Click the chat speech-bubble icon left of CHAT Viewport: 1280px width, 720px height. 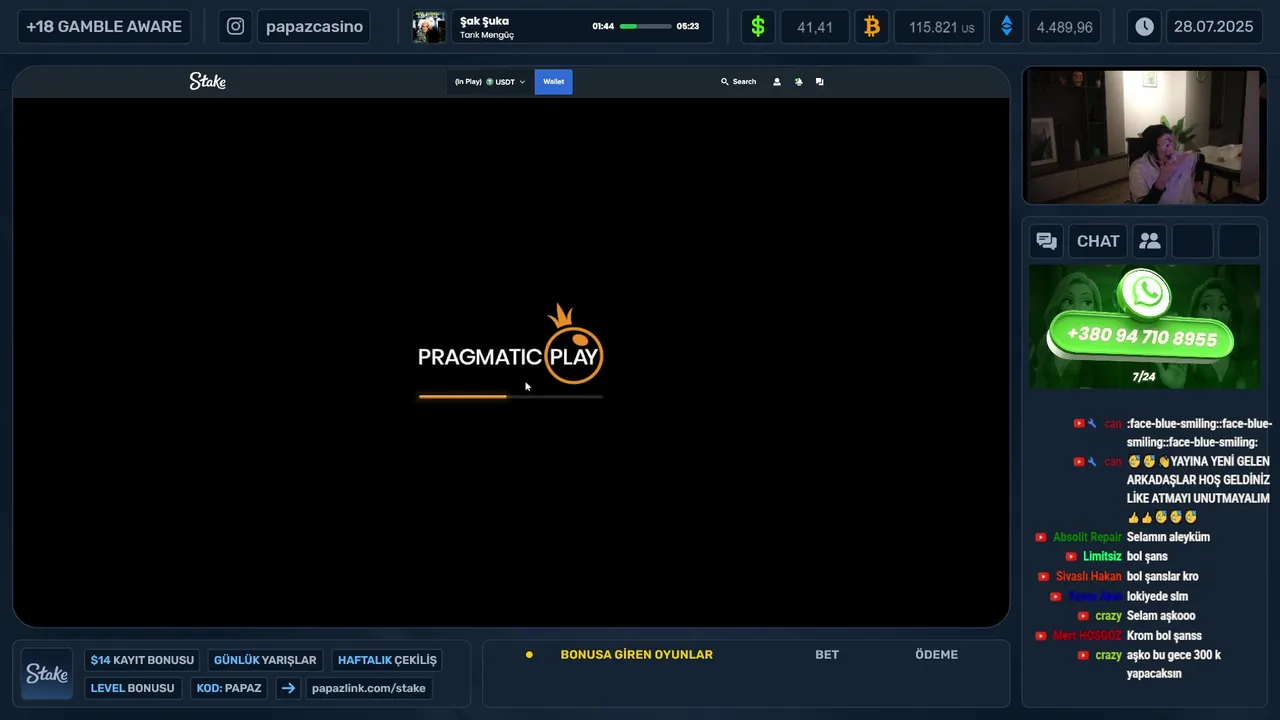(x=1047, y=241)
